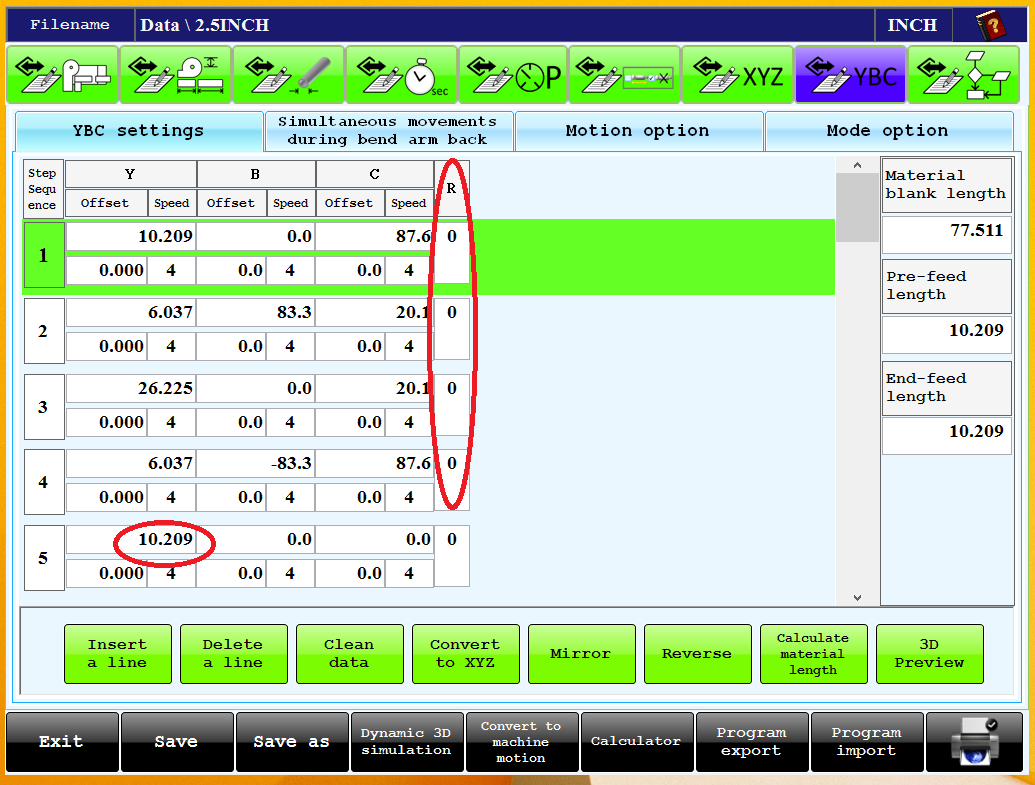
Task: Open Simultaneous movements during bend arm back tab
Action: (x=387, y=131)
